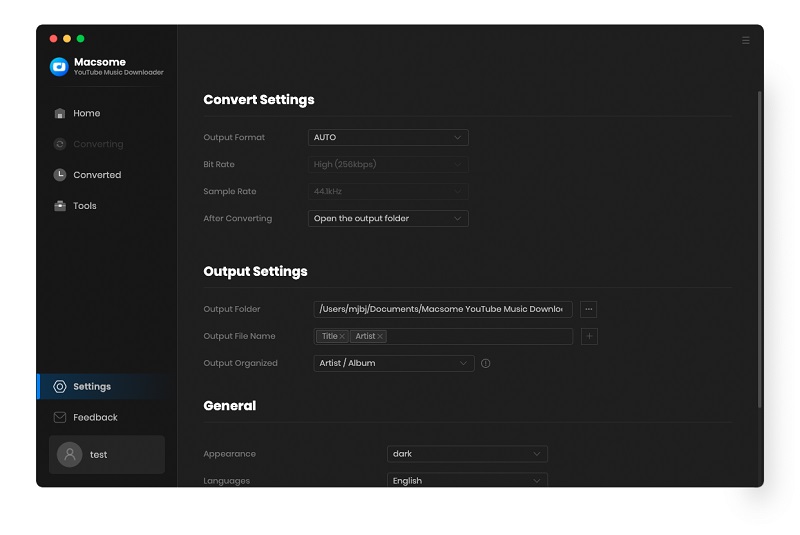This screenshot has height=535, width=800.
Task: Click the Bit Rate label
Action: click(219, 164)
